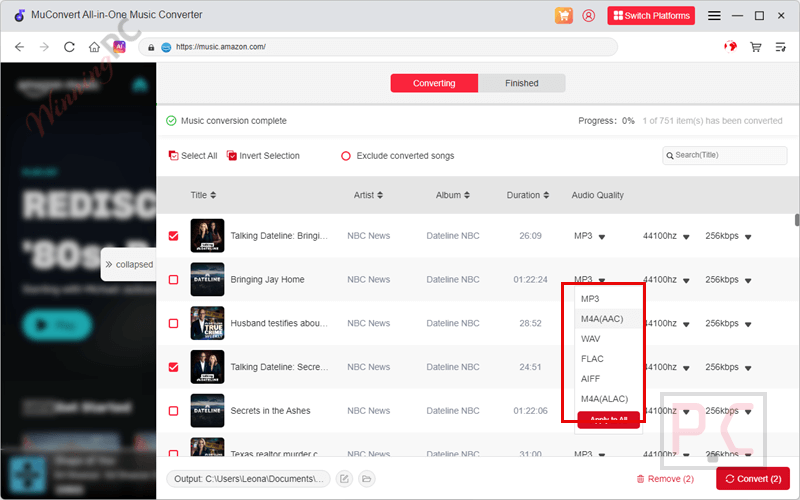Click thumbnail of Secrets in the Ashes
This screenshot has height=500, width=800.
[207, 411]
